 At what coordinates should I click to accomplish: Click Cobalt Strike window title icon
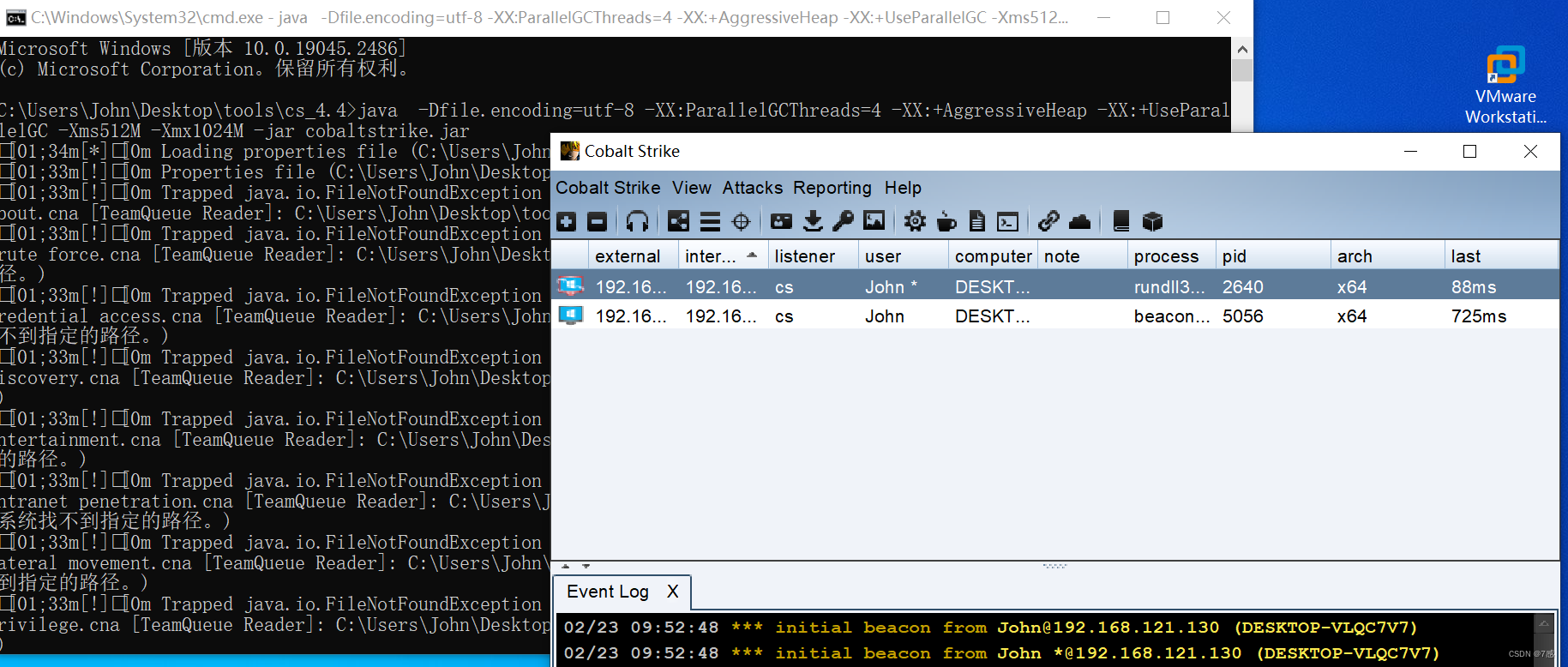tap(570, 151)
